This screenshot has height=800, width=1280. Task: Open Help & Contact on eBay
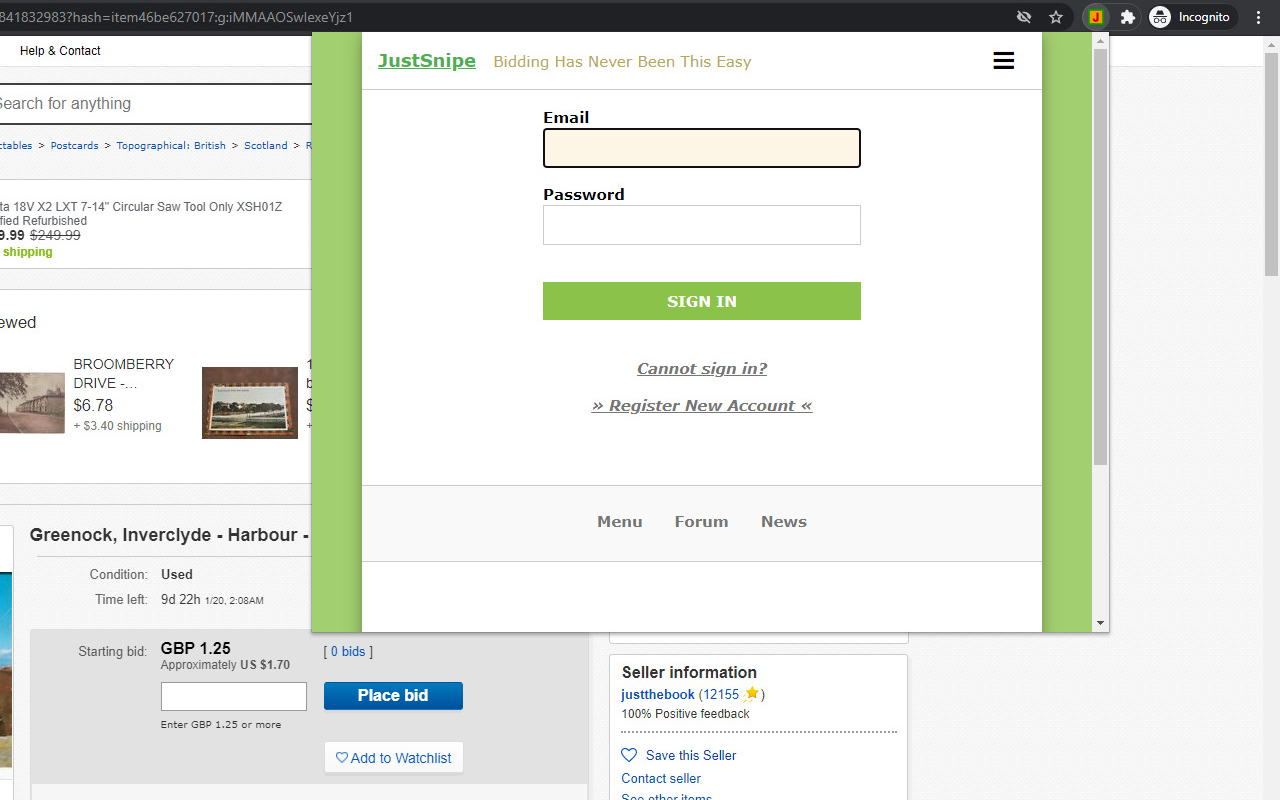[60, 51]
